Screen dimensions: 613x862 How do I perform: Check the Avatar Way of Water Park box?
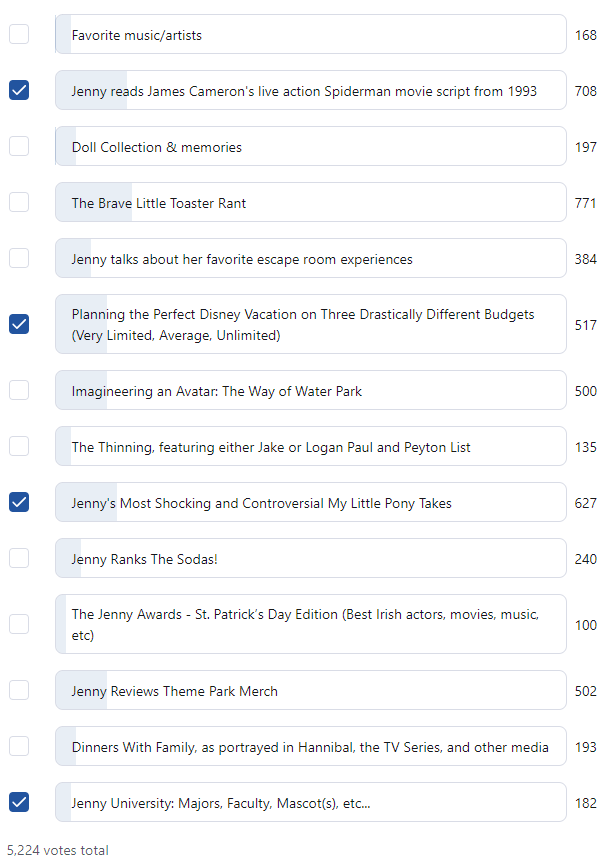point(19,390)
